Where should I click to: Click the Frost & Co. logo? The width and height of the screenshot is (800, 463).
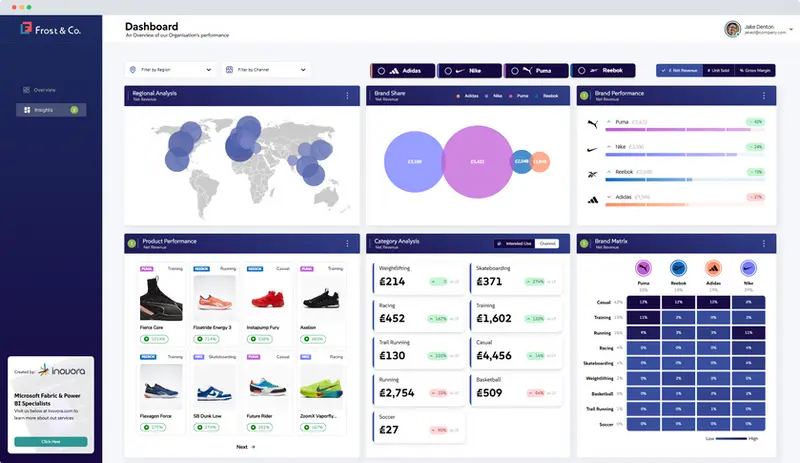tap(51, 30)
